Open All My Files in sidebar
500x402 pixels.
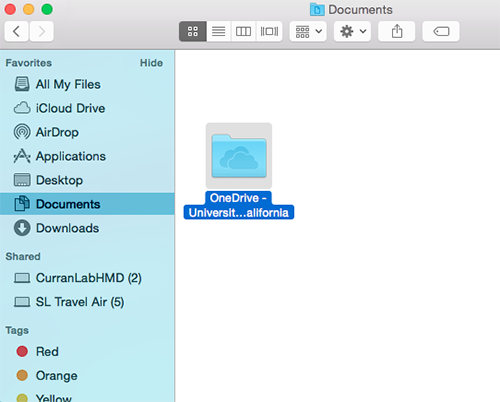click(87, 84)
